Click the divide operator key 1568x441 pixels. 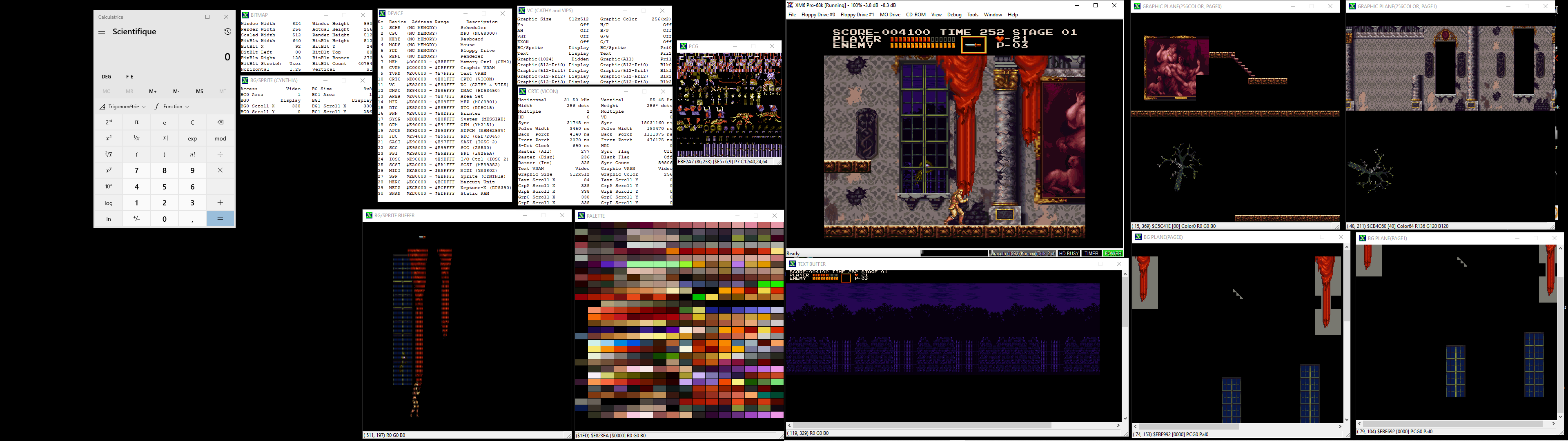point(220,155)
